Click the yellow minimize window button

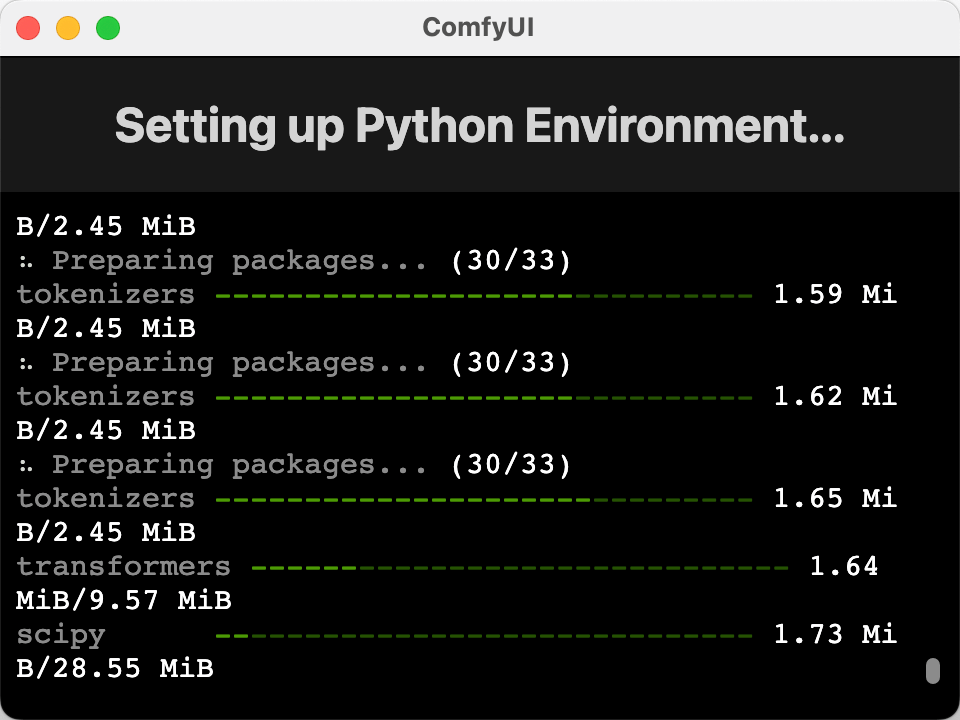68,28
